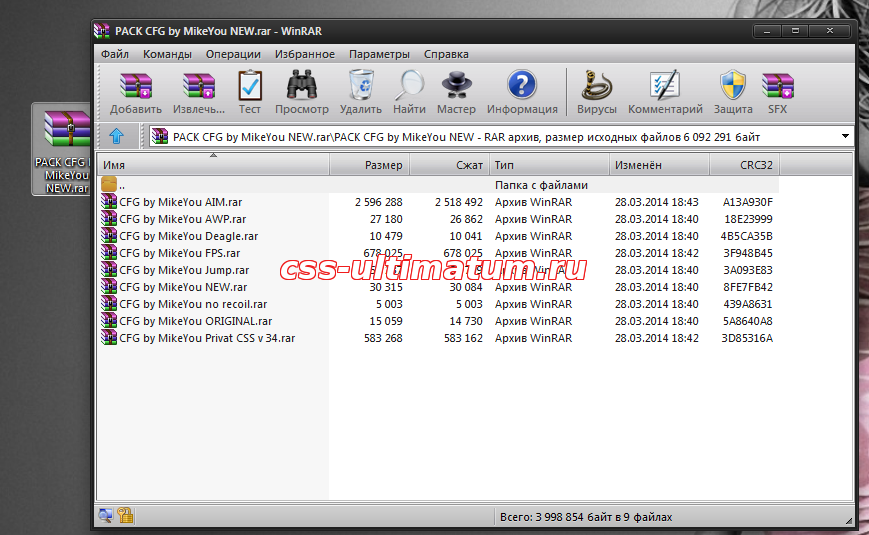Click the CRC value 3D85316A
Viewport: 869px width, 535px height.
(x=747, y=338)
